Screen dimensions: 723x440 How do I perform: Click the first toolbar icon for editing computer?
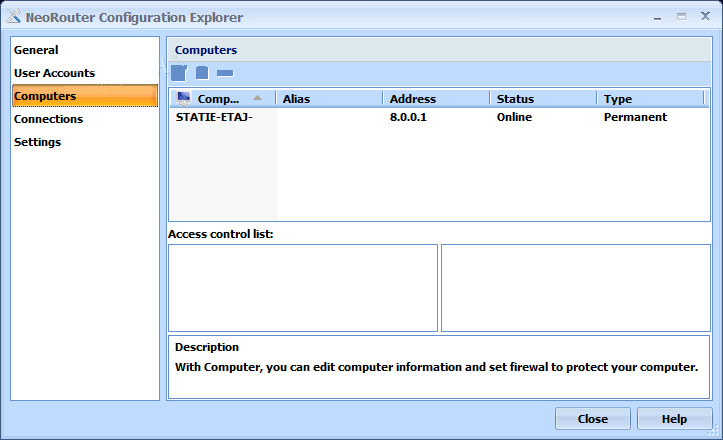(179, 73)
